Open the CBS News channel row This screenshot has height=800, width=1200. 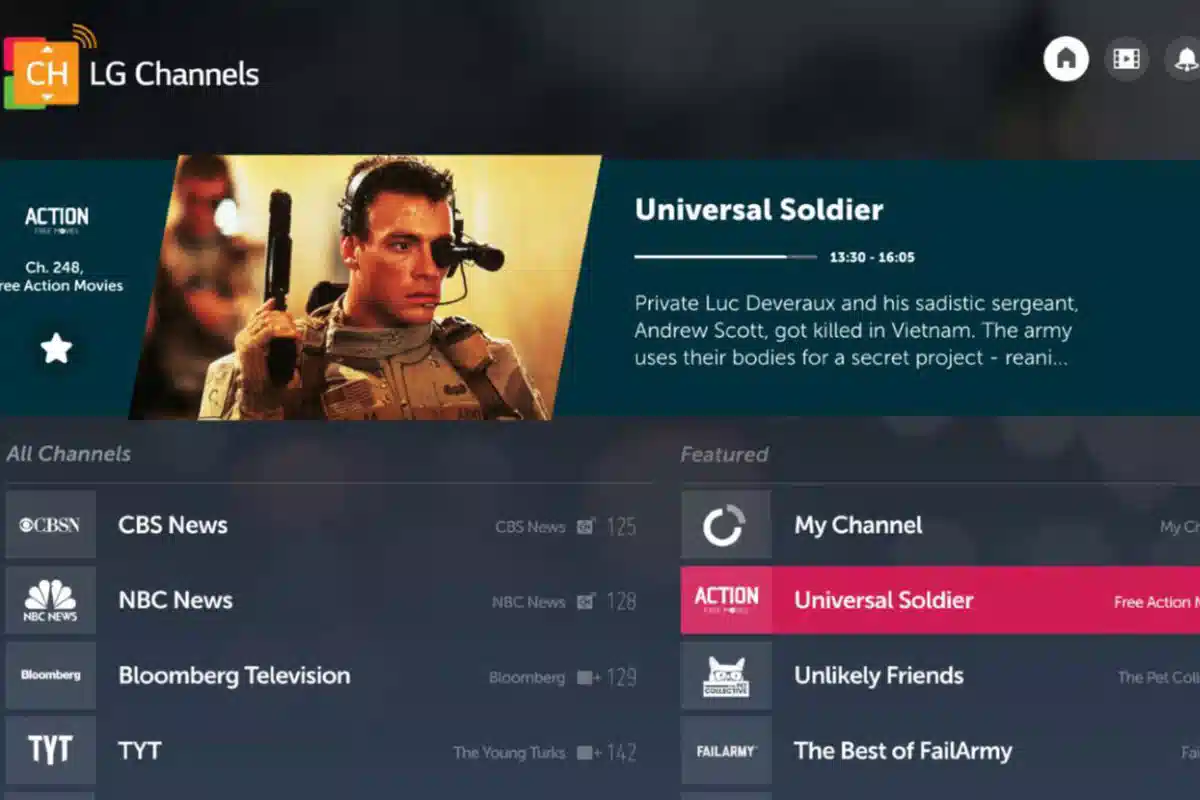(329, 524)
